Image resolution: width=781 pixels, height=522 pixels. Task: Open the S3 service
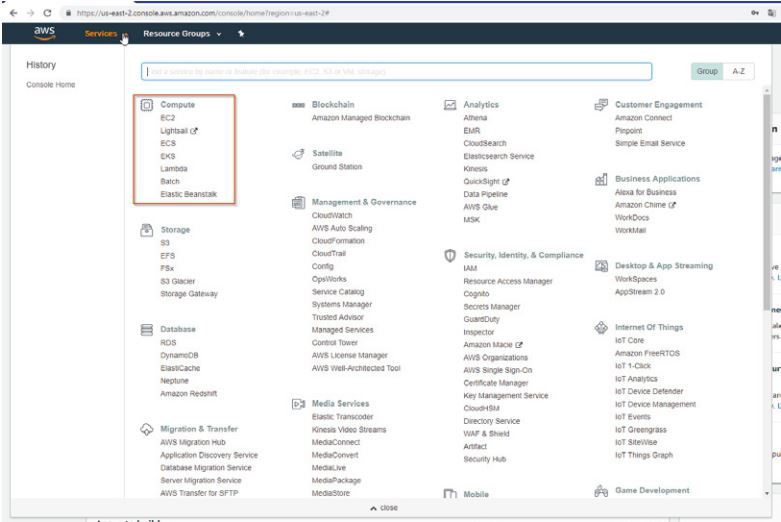pos(165,243)
